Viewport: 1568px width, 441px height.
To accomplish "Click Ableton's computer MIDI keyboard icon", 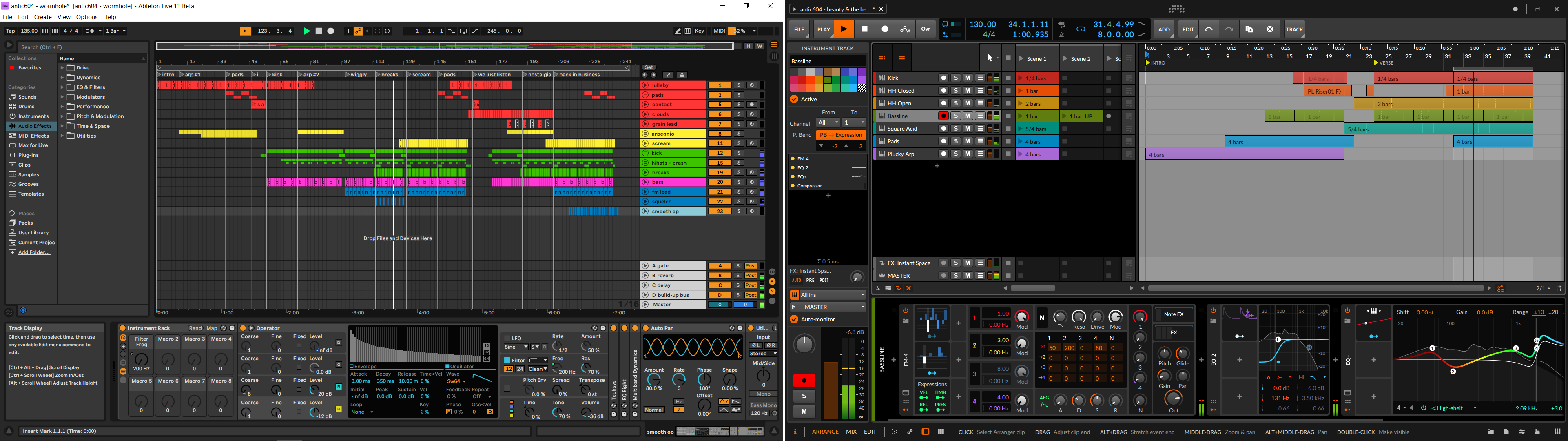I will pos(687,31).
